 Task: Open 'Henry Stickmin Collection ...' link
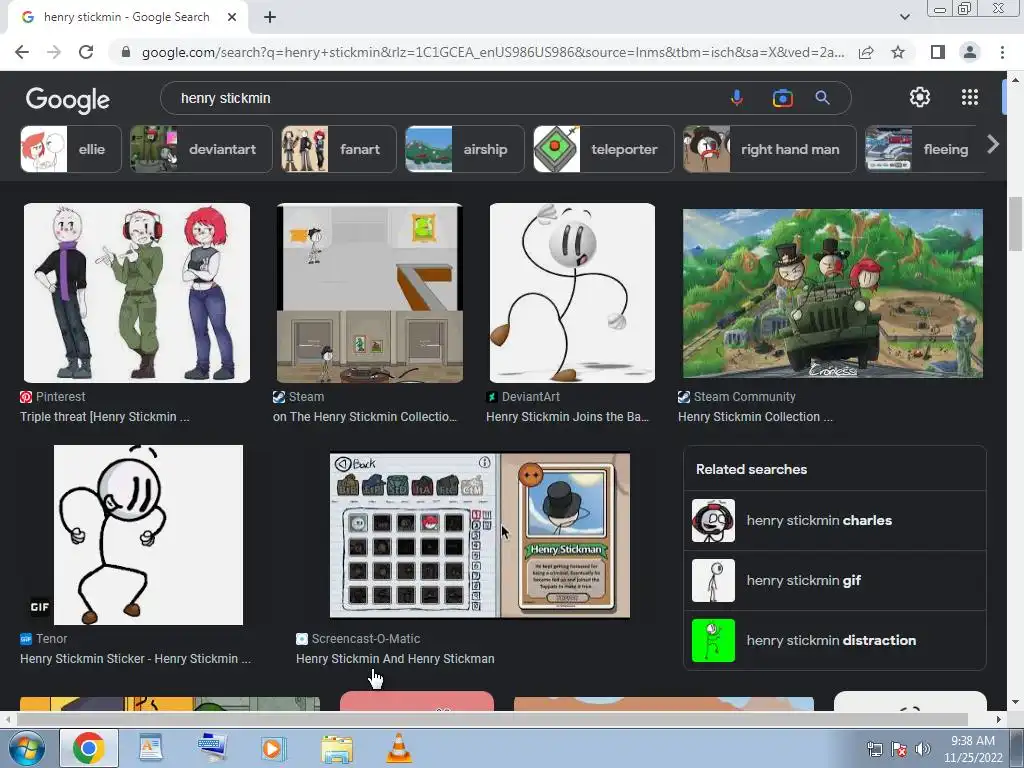coord(756,417)
